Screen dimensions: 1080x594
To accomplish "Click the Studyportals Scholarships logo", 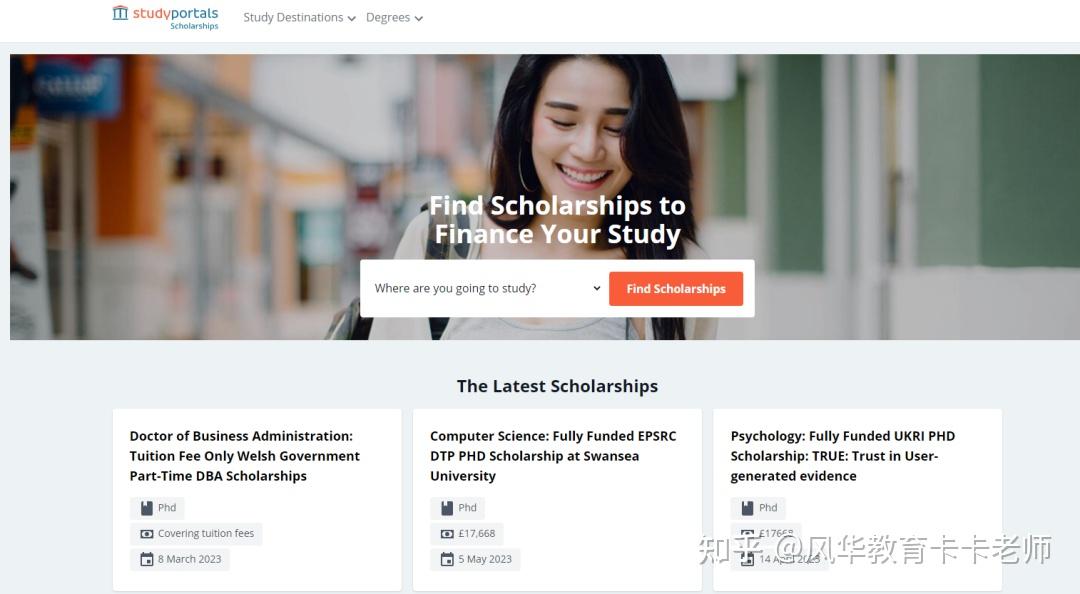I will 165,17.
